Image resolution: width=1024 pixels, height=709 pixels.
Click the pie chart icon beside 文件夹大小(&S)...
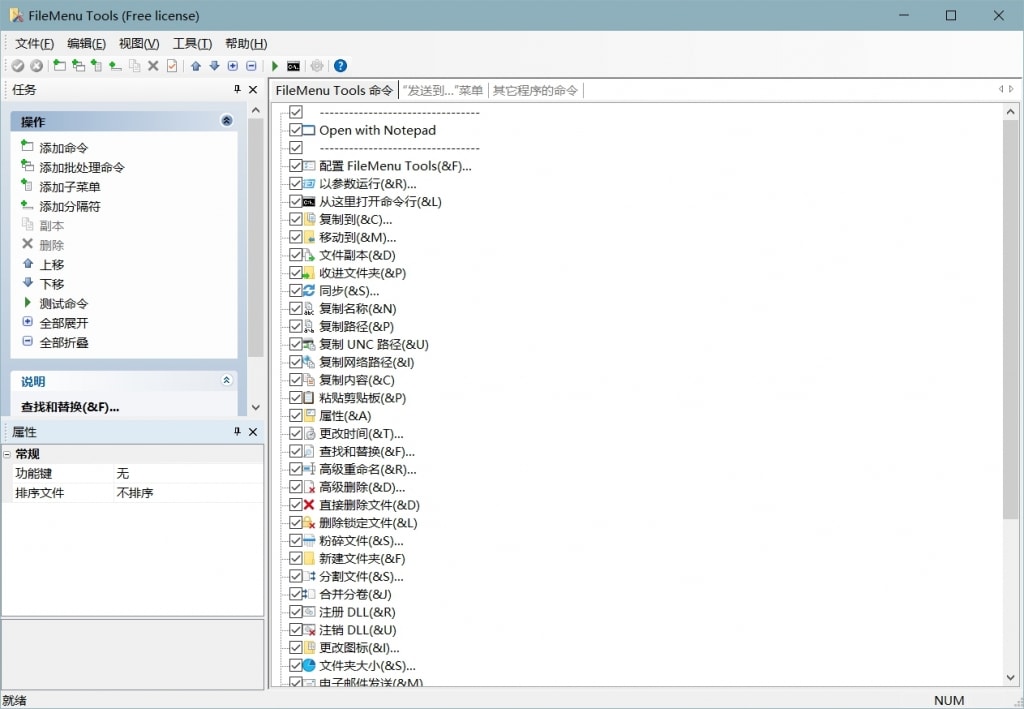(309, 665)
